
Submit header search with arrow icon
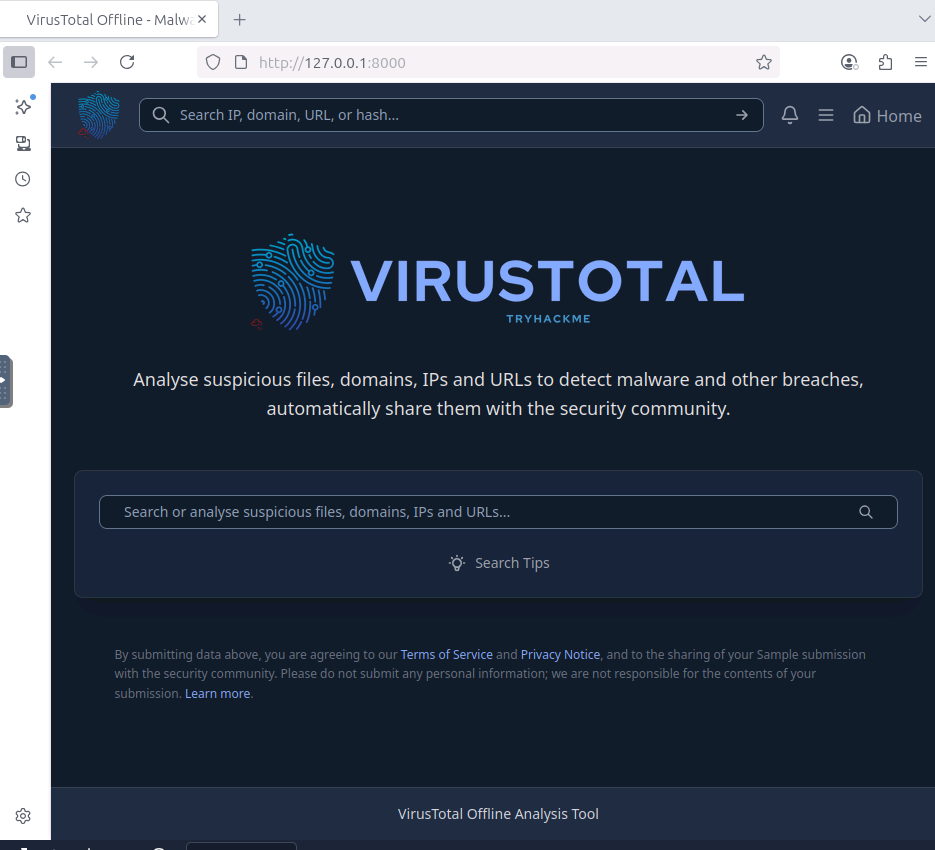(742, 115)
